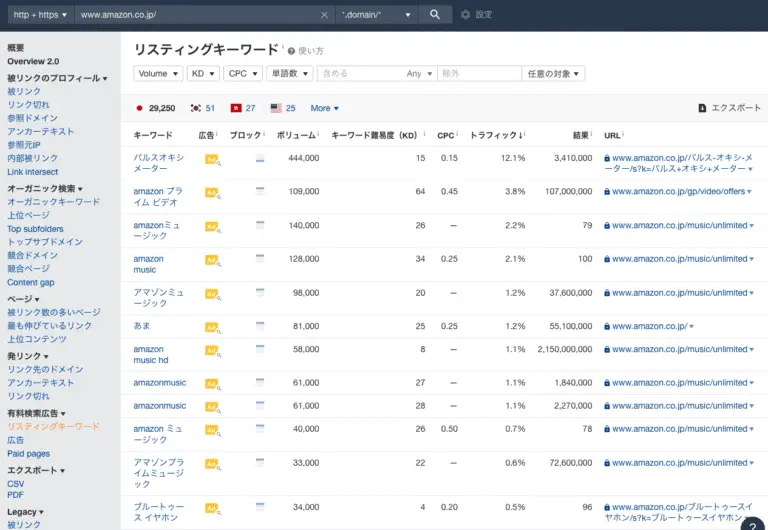Screen dimensions: 768x530
Task: Click the Ad icon for あま keyword
Action: coord(212,328)
